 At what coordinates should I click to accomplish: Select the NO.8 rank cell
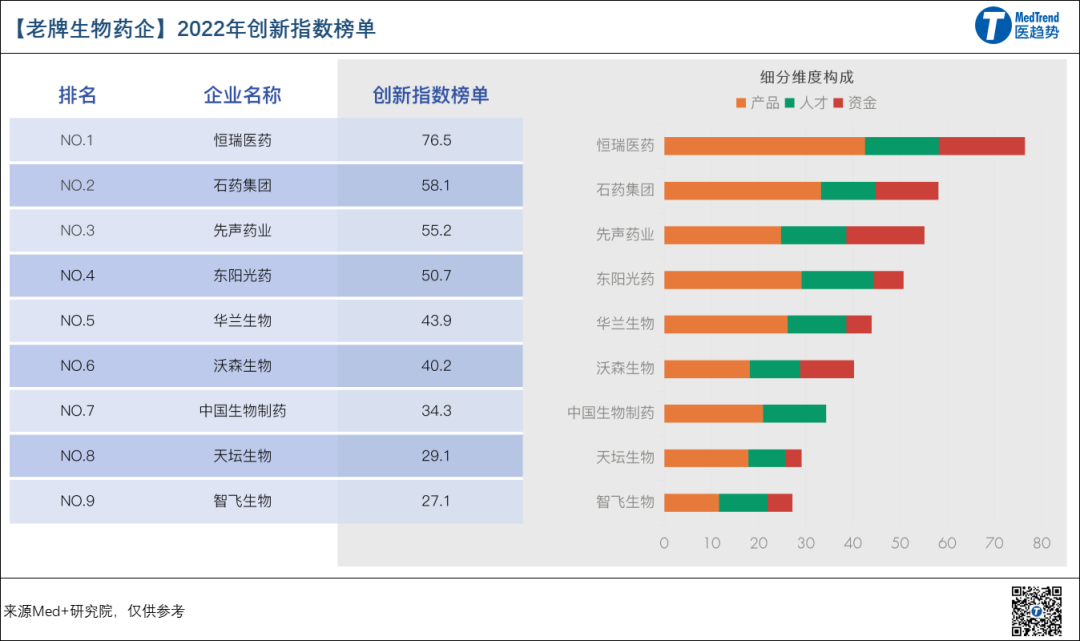[77, 456]
